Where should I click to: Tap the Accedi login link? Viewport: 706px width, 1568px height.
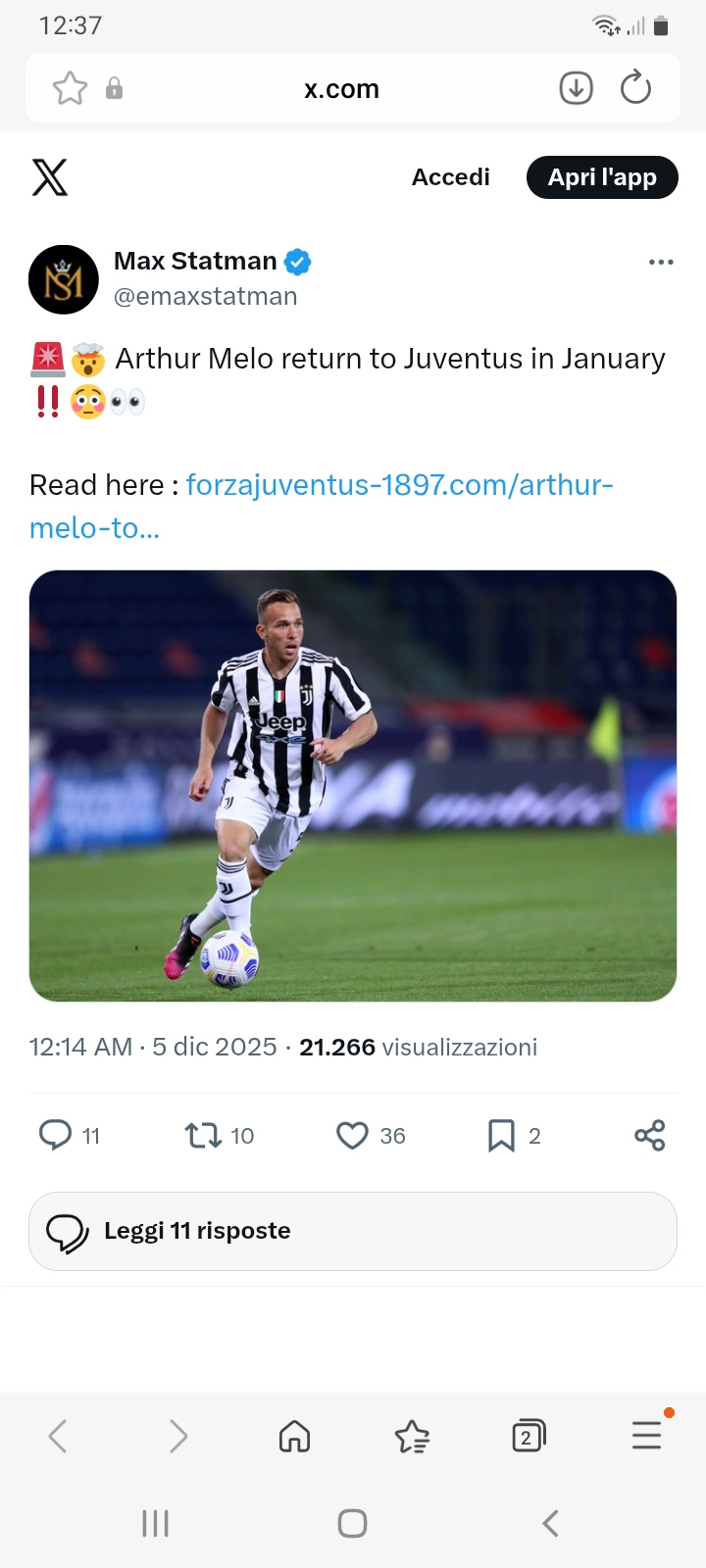450,177
